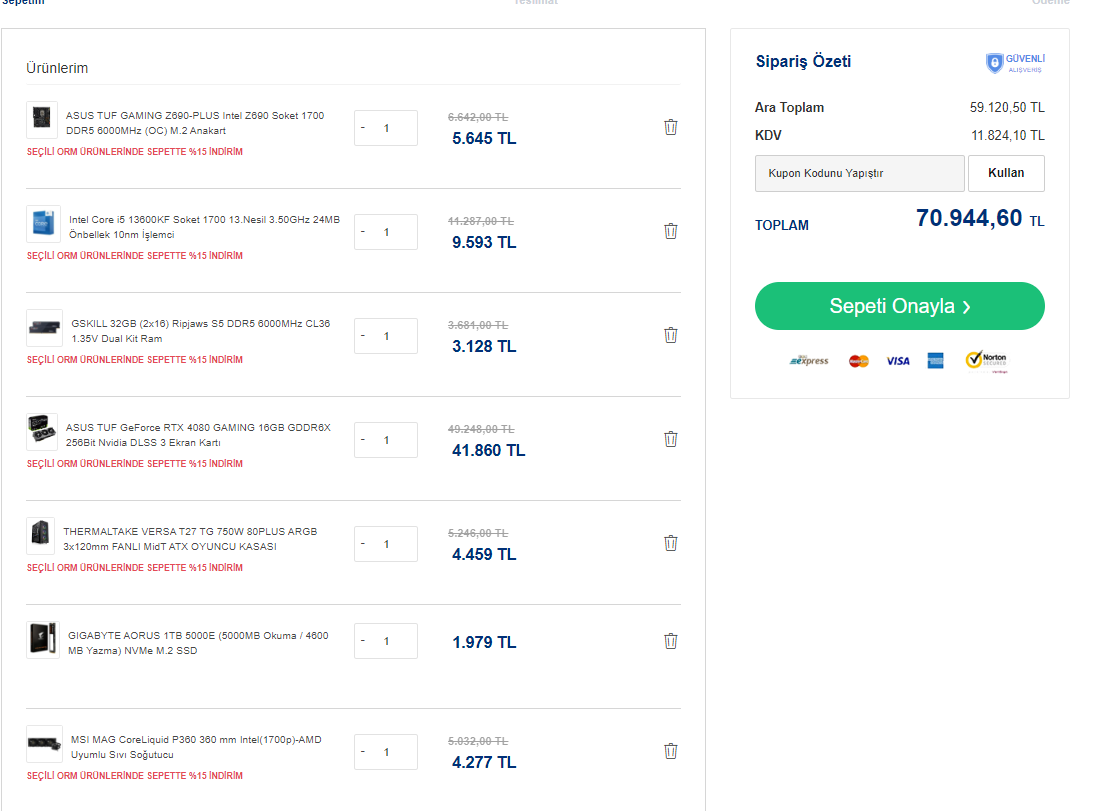Remove the Thermaltake Versa T27 case
This screenshot has height=811, width=1112.
pos(671,543)
